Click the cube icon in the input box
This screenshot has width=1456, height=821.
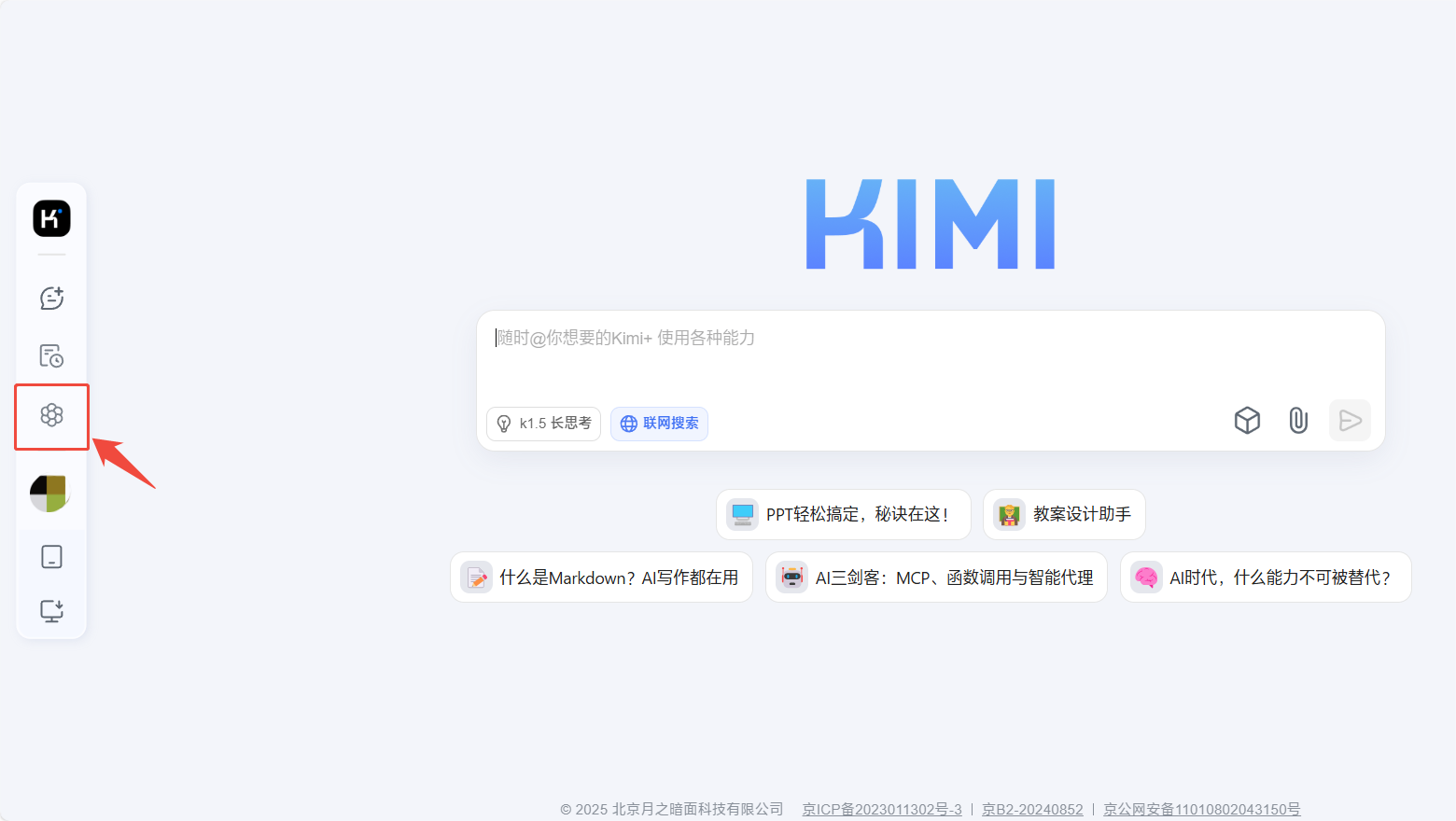1247,421
